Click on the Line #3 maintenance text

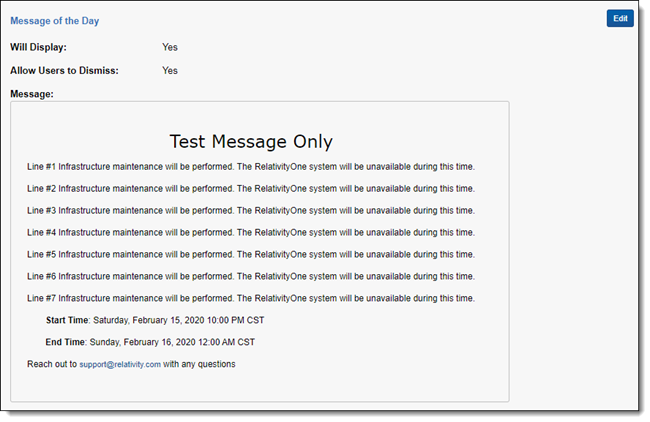(250, 210)
